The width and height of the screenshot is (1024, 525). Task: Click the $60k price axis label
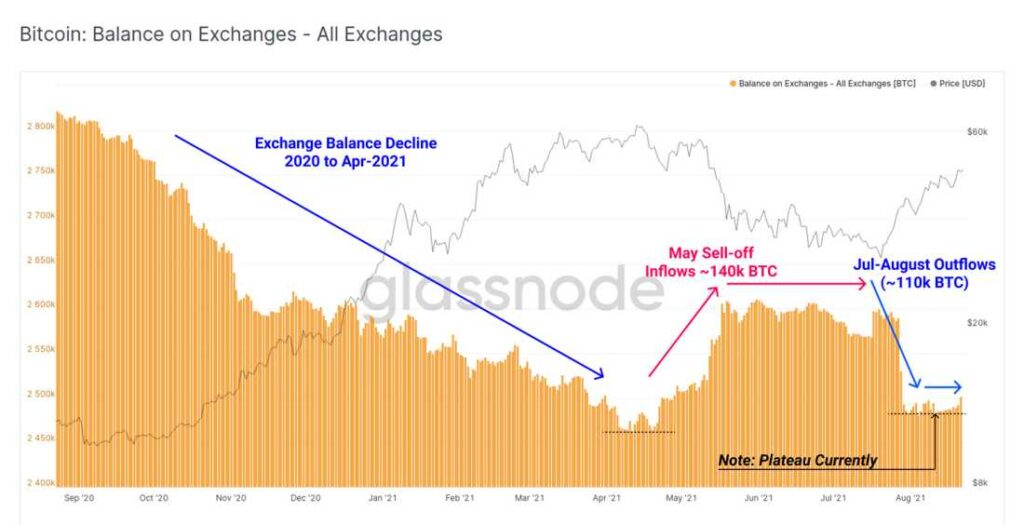[x=975, y=132]
